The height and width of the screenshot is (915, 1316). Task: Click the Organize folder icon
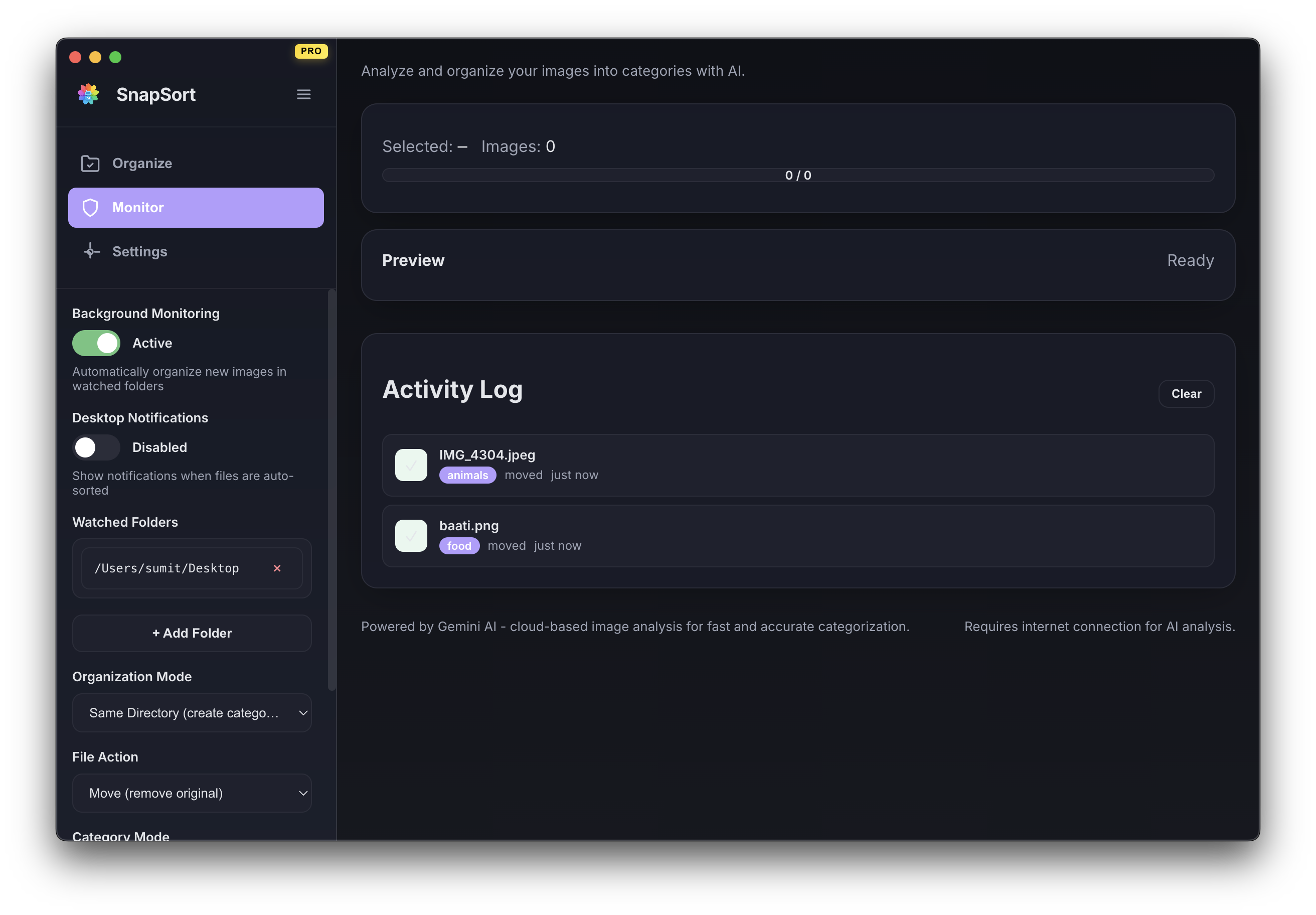(91, 164)
